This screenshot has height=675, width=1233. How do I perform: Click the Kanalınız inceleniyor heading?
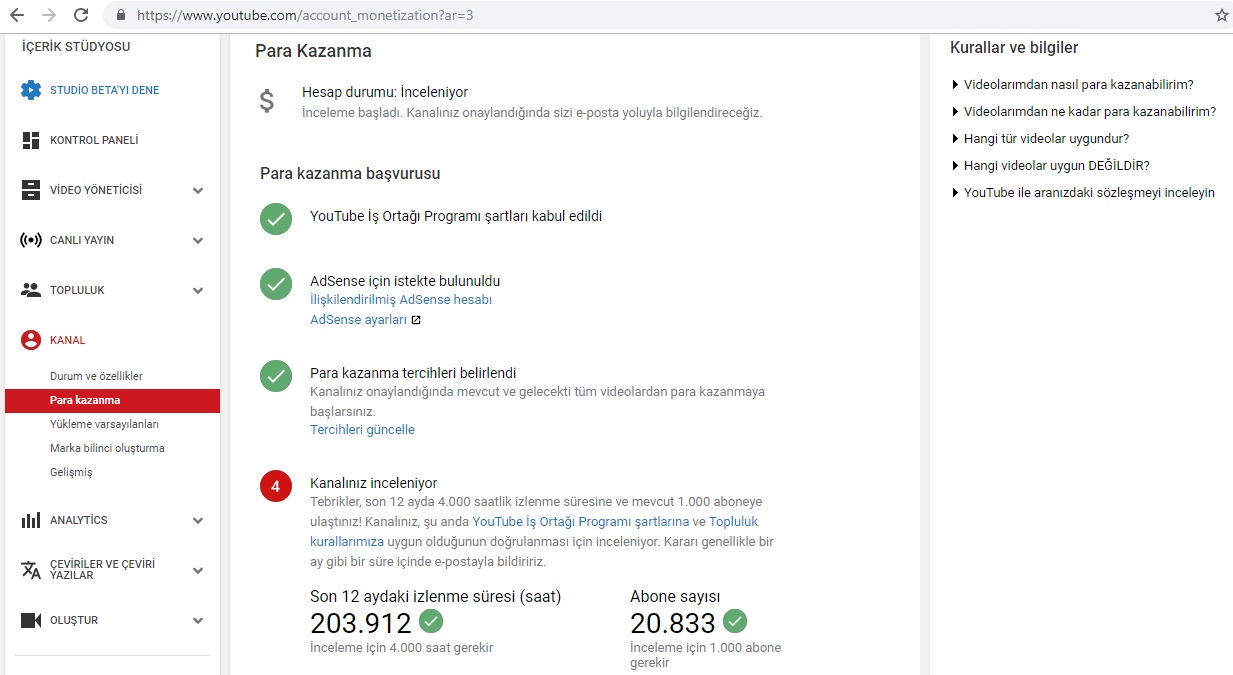pos(374,483)
